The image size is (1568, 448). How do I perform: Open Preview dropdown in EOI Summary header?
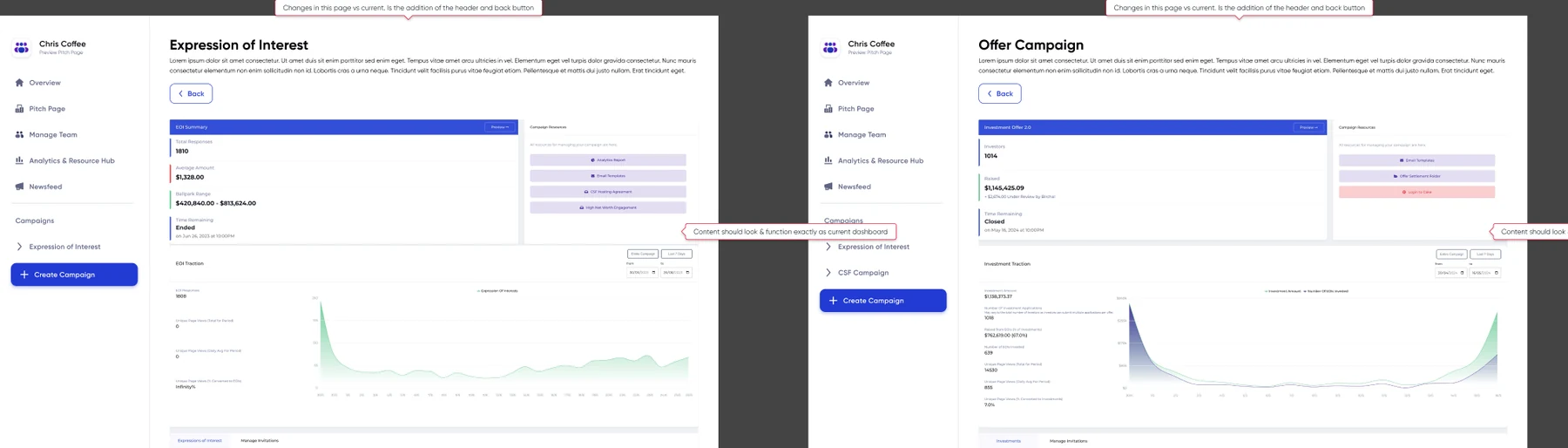point(499,127)
